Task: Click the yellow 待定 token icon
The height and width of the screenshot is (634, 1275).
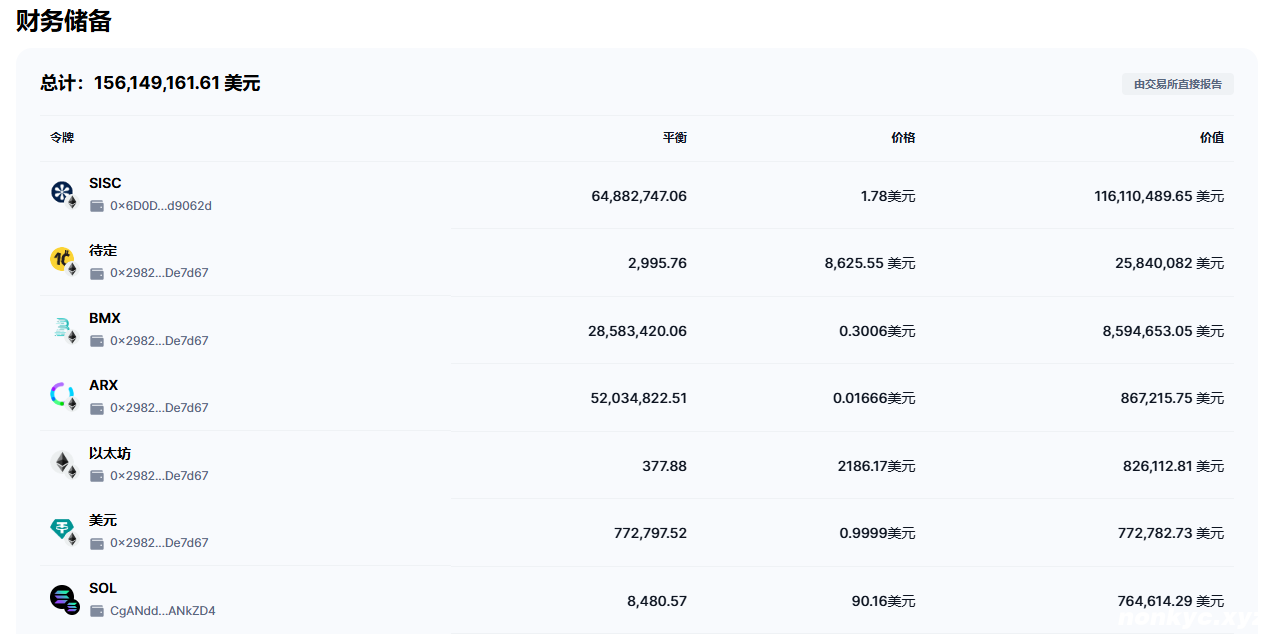Action: 62,260
